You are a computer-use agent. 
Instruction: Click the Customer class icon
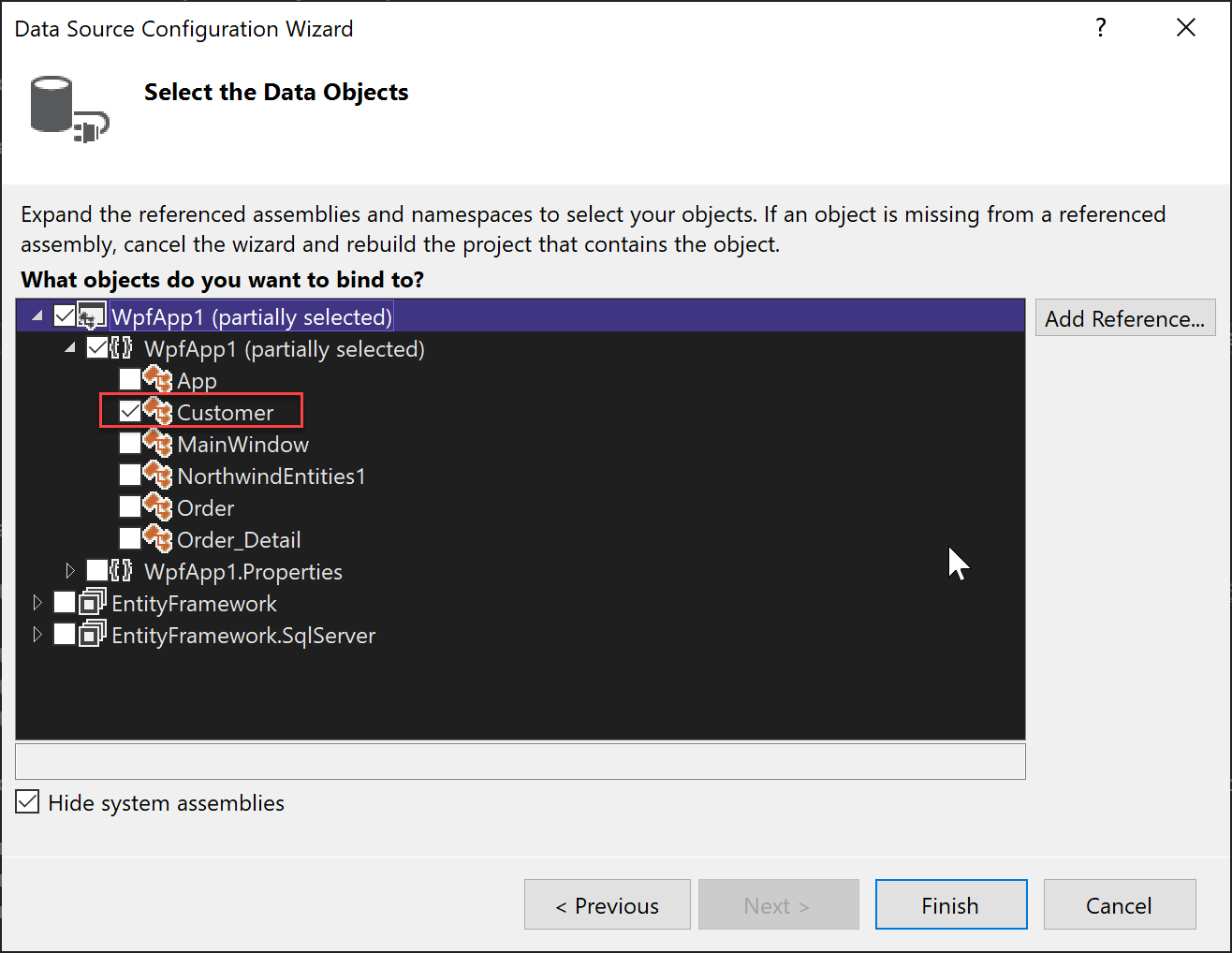pyautogui.click(x=157, y=412)
